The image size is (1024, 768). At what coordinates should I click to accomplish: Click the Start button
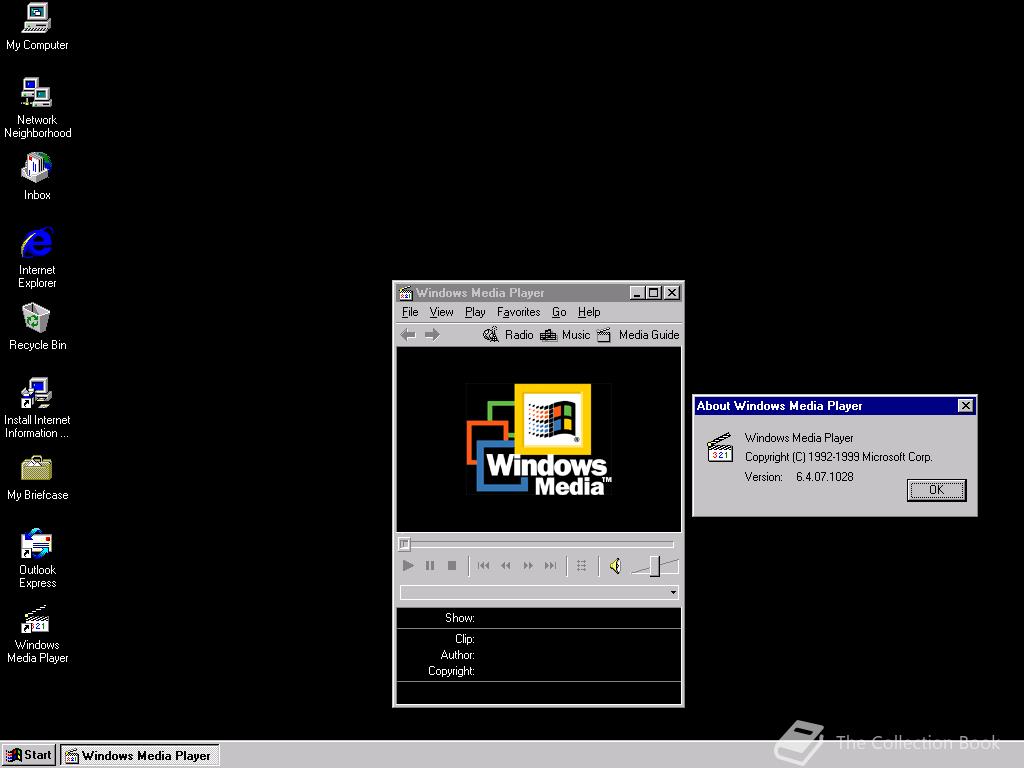pyautogui.click(x=29, y=756)
